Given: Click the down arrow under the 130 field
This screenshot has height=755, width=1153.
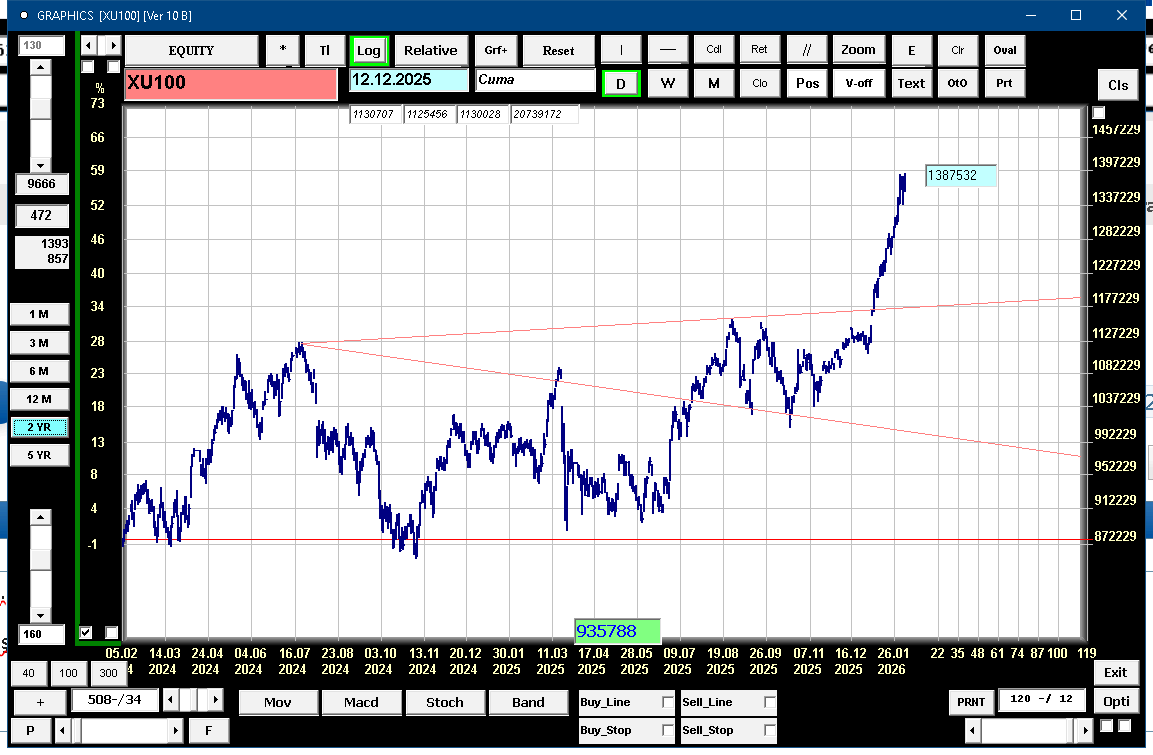Looking at the screenshot, I should click(40, 165).
